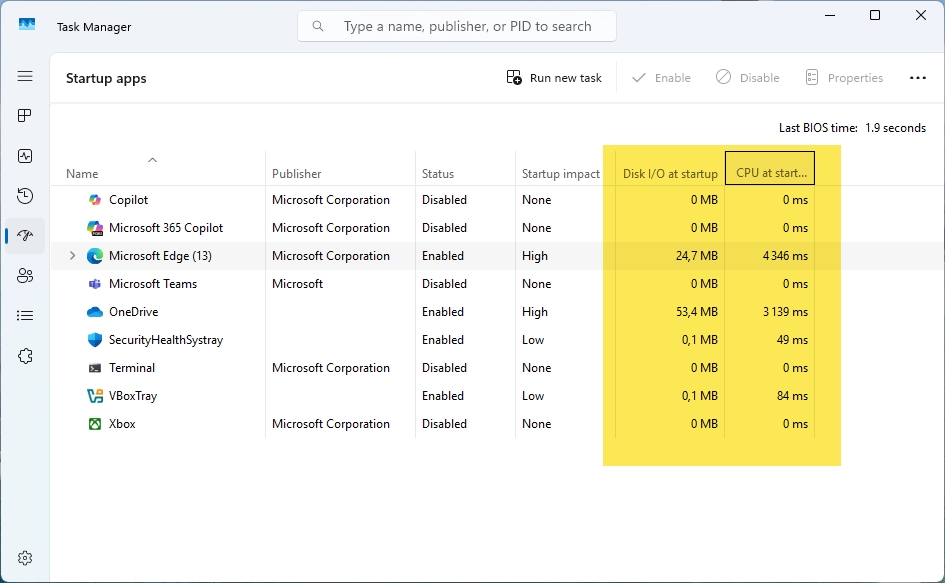Click the OneDrive cloud icon

click(95, 312)
